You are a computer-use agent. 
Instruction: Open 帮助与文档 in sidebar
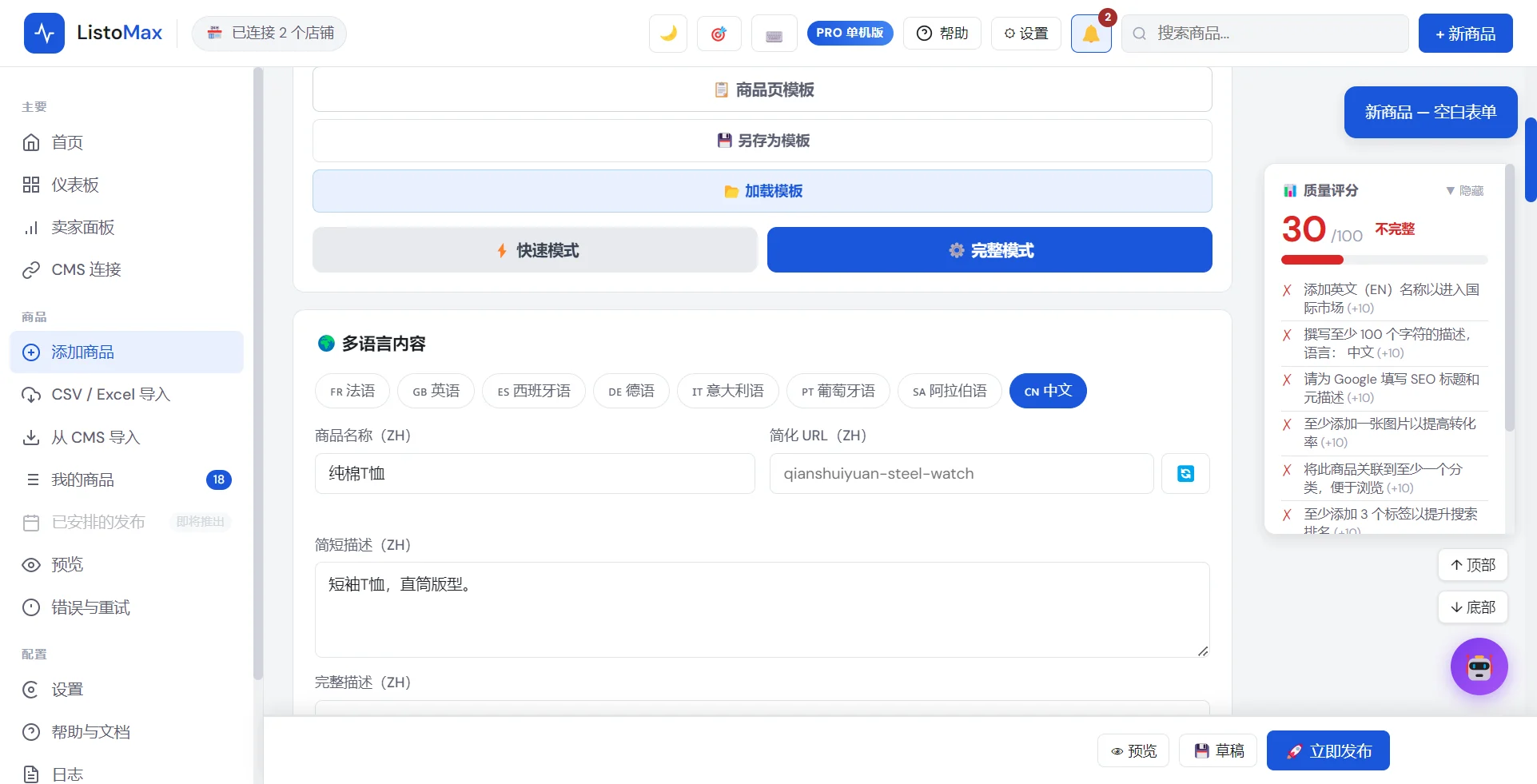(126, 731)
